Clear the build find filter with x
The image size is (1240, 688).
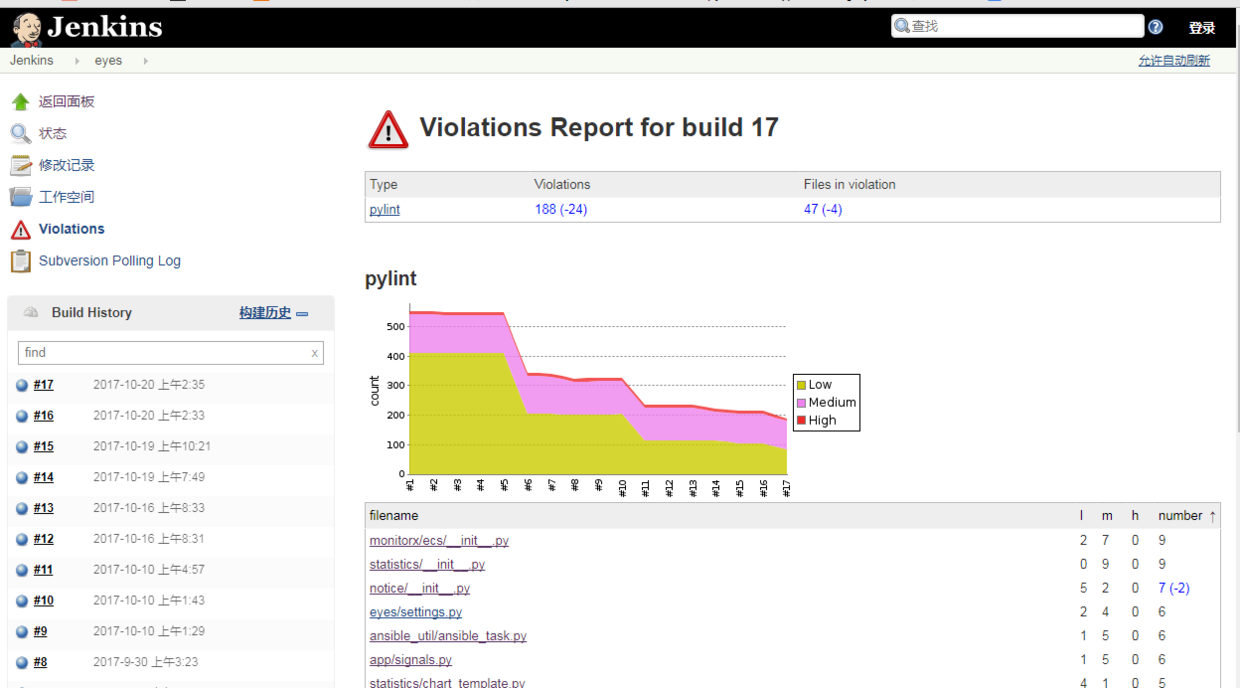(315, 353)
